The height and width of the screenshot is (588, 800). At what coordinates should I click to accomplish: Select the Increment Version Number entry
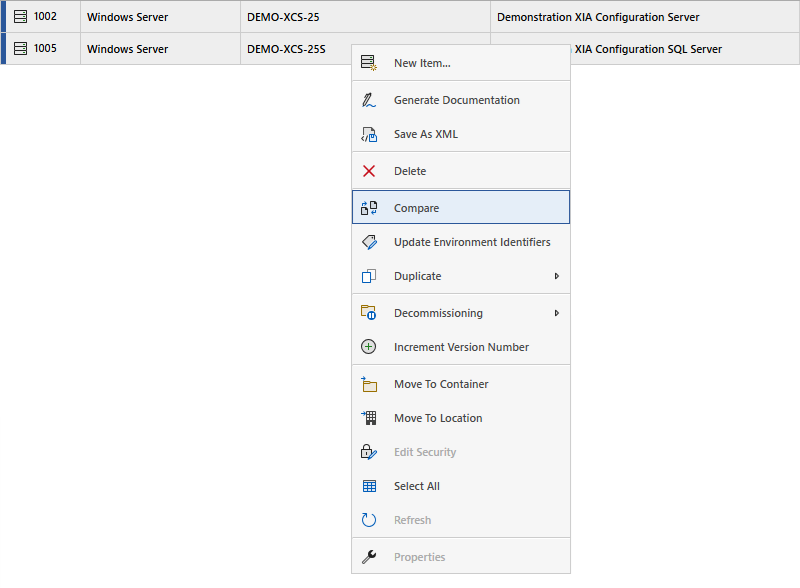461,347
